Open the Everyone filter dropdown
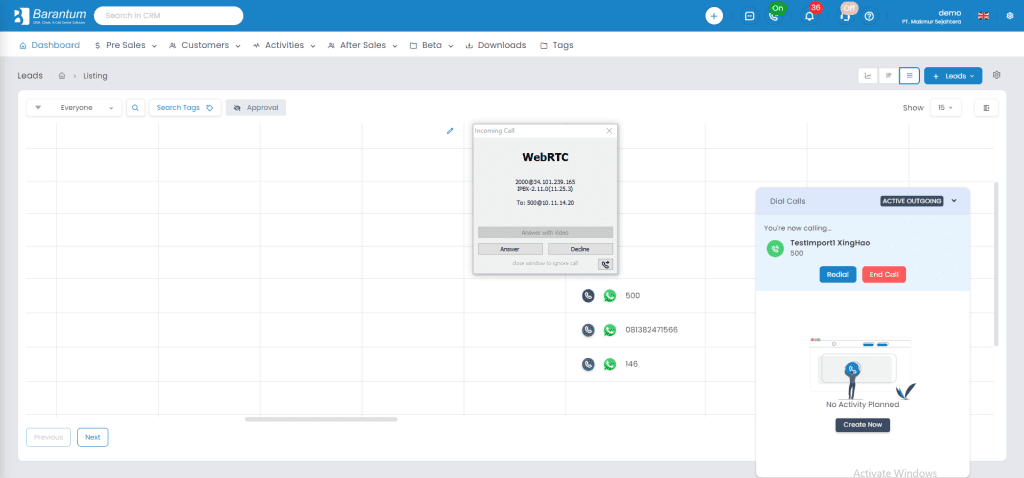 [x=74, y=107]
